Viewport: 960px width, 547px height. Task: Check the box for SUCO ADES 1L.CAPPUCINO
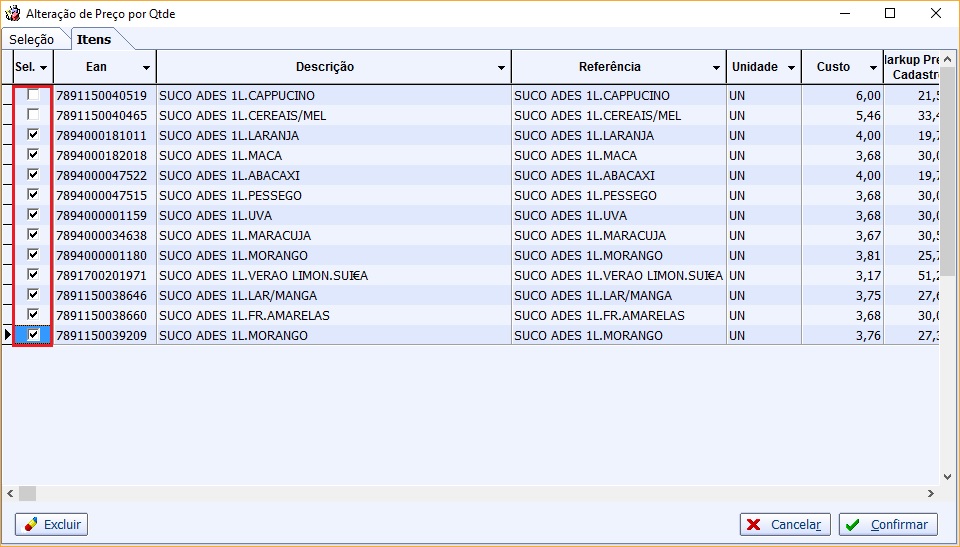coord(34,95)
